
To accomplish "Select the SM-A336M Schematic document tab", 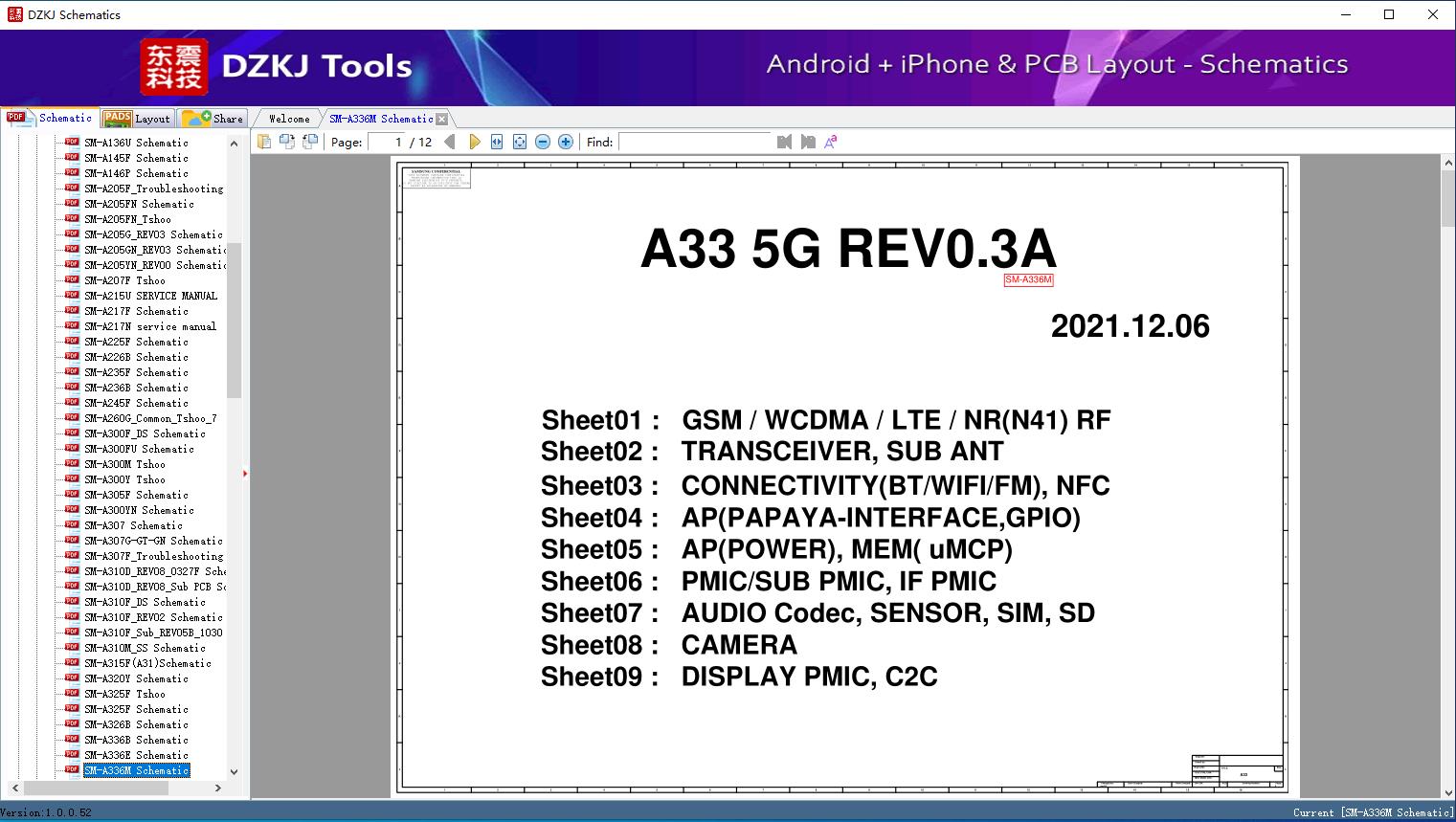I will click(x=381, y=119).
